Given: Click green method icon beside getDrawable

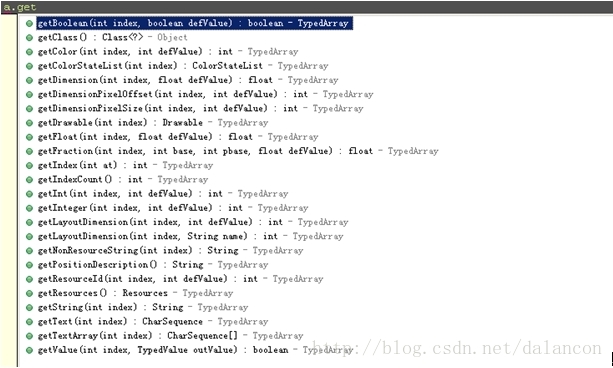Looking at the screenshot, I should pos(29,123).
